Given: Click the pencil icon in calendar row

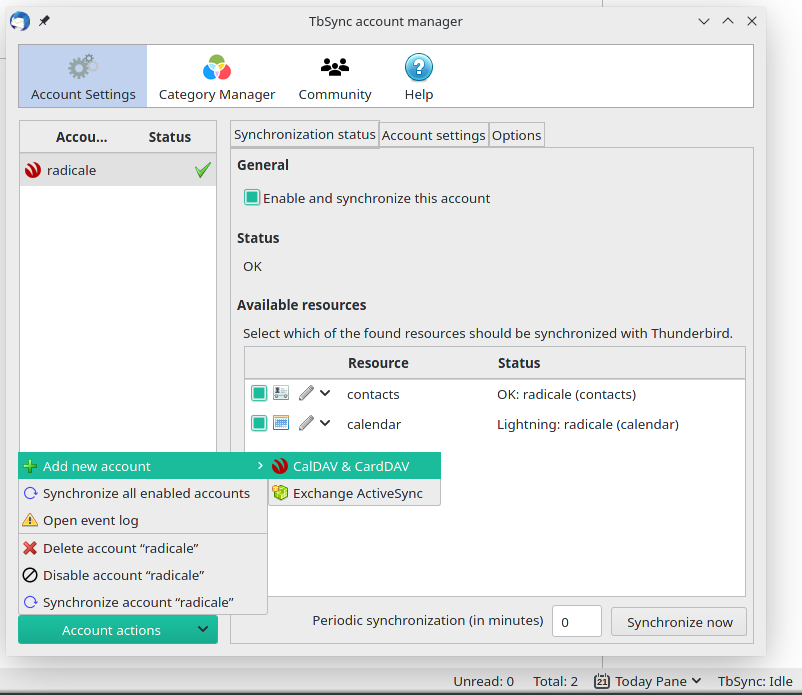Looking at the screenshot, I should (x=306, y=423).
